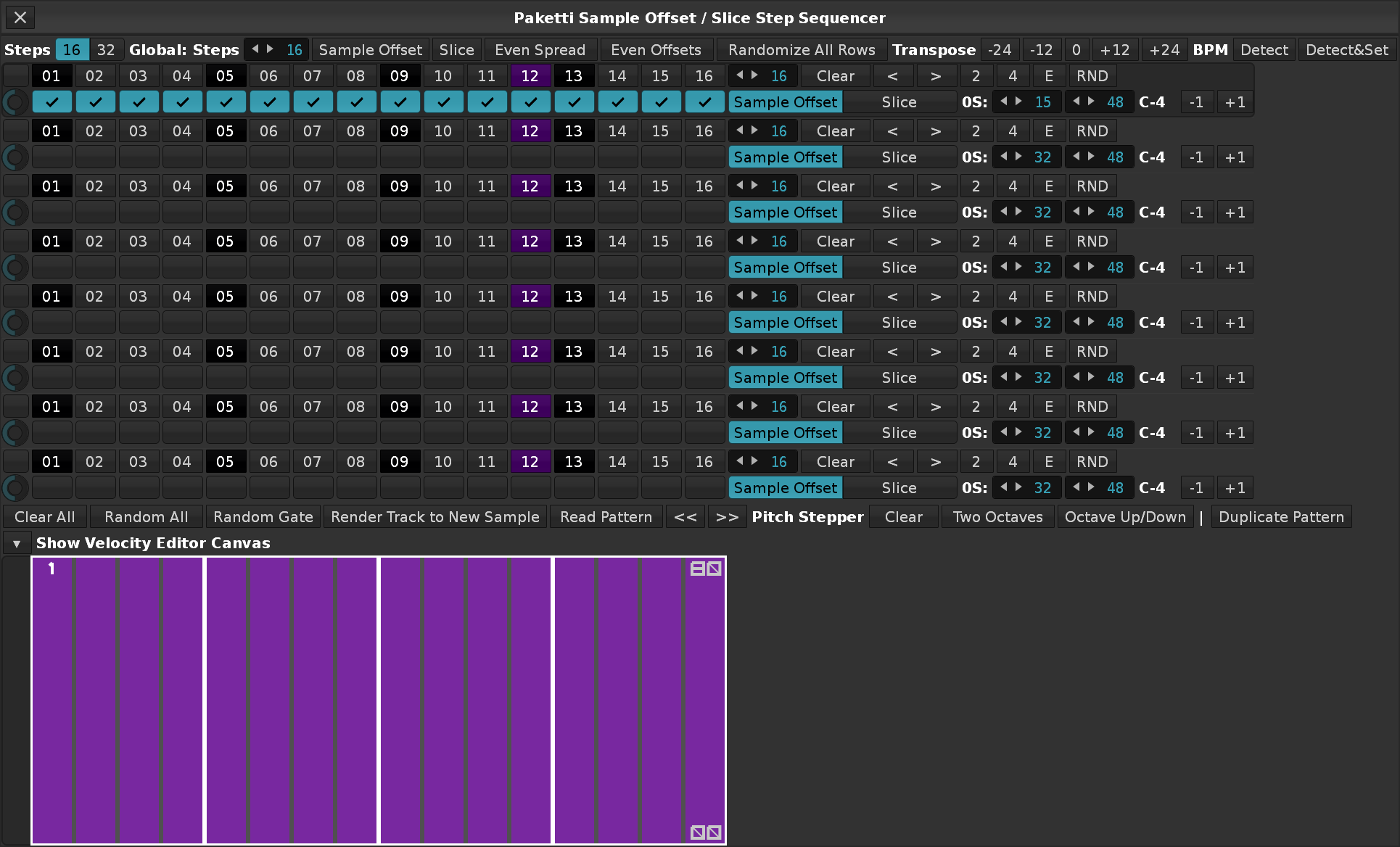1400x847 pixels.
Task: Click the >> button beside Pitch Stepper
Action: coord(728,517)
